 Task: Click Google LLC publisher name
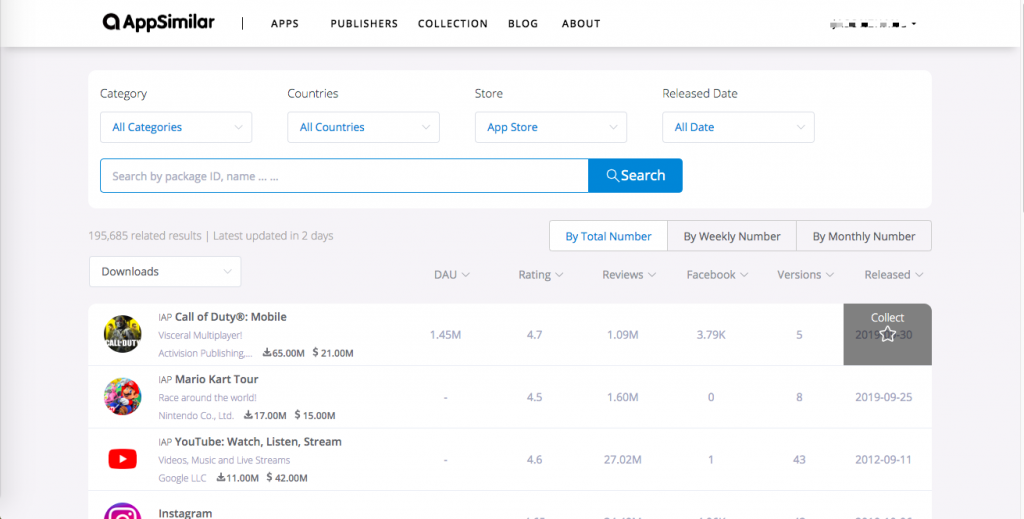click(182, 478)
